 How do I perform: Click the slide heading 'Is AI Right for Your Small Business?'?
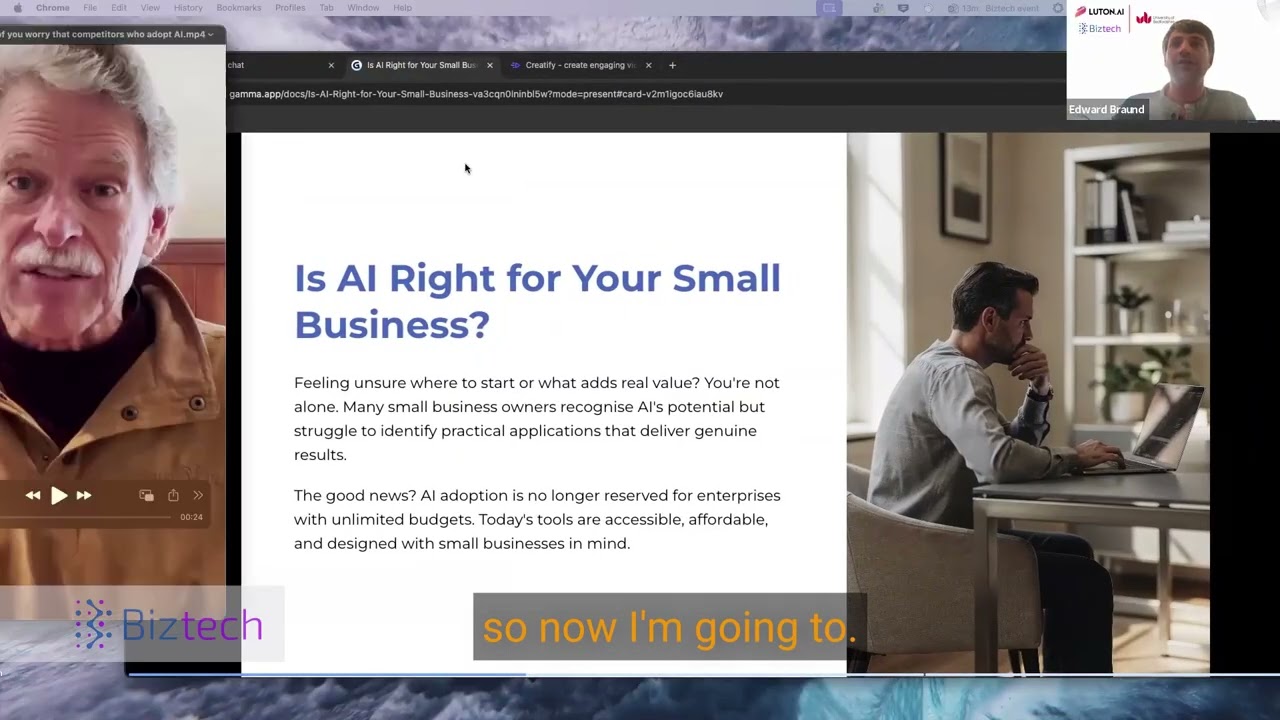(537, 301)
